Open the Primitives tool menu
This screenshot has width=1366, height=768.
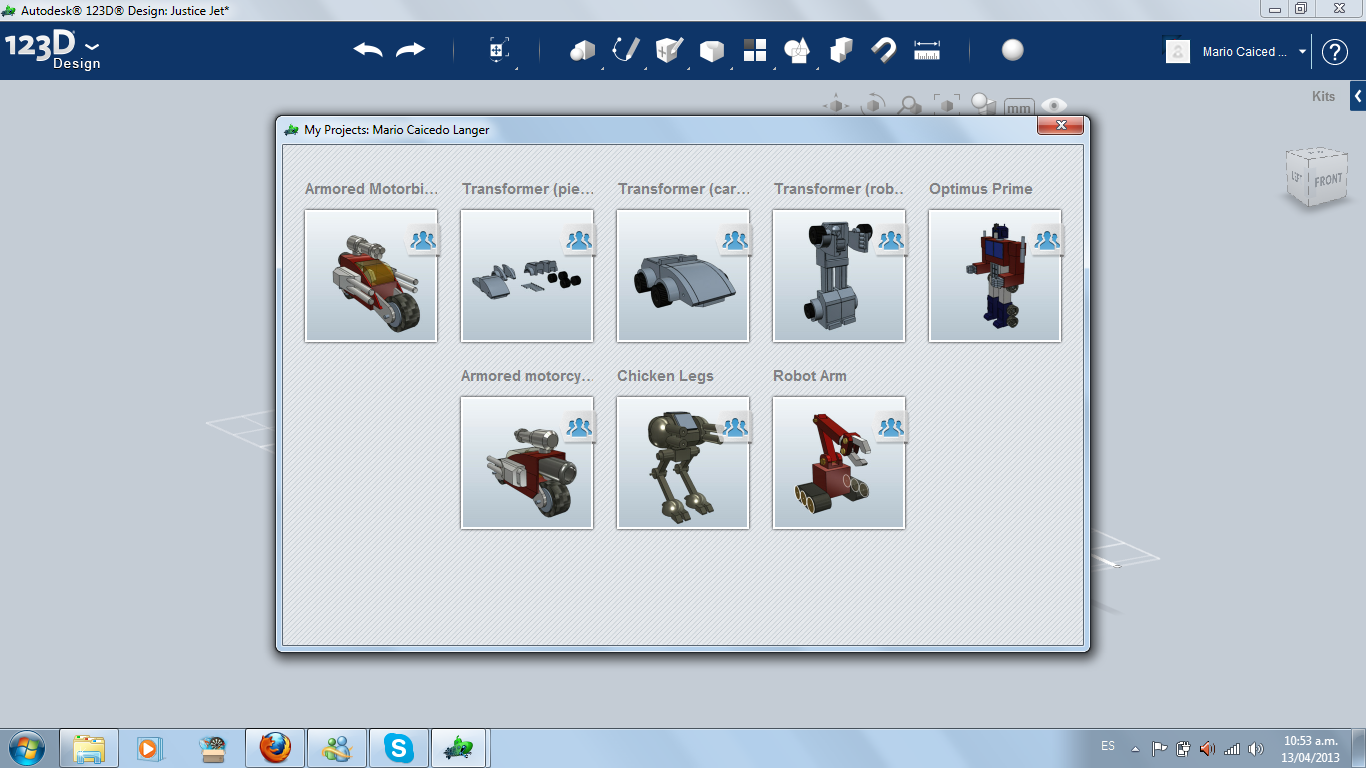pyautogui.click(x=582, y=51)
